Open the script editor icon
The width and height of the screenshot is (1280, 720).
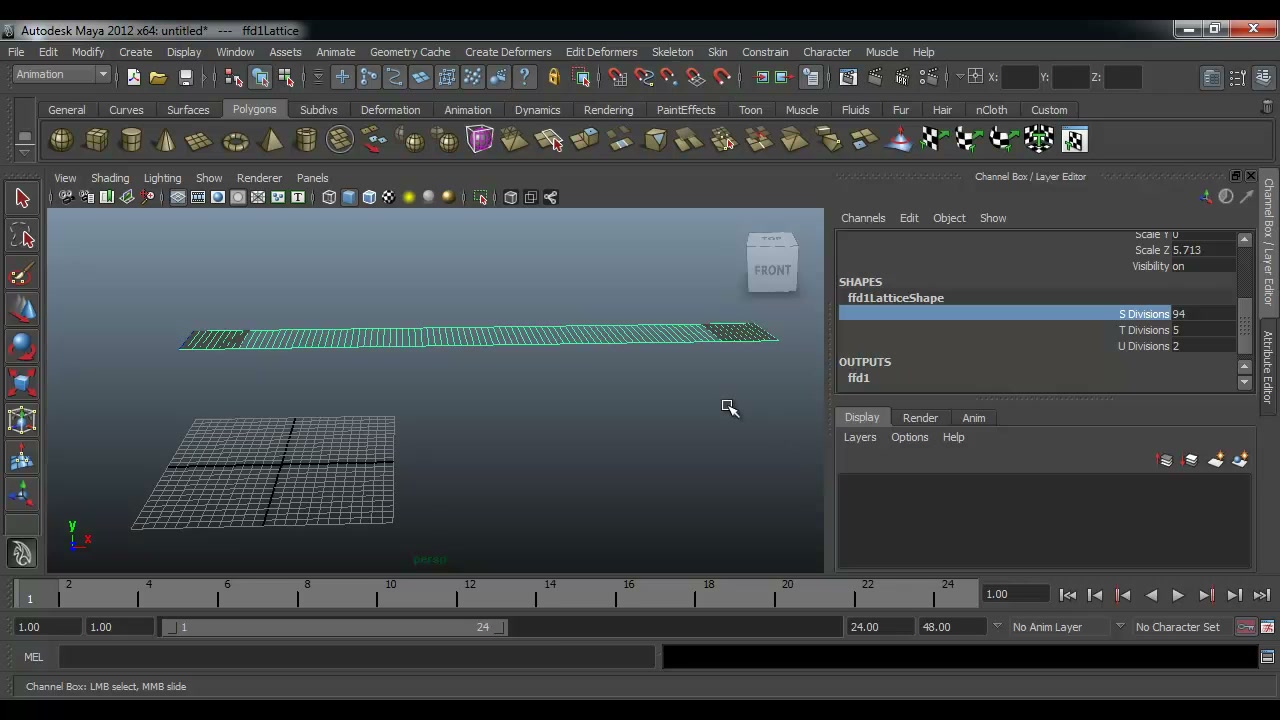1267,657
